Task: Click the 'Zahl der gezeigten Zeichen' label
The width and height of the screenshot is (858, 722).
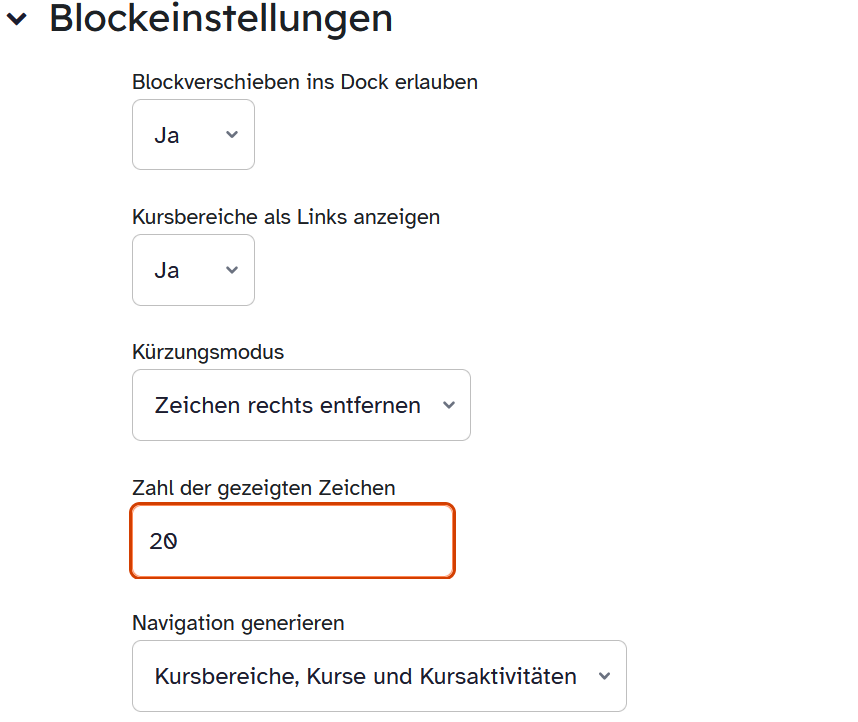Action: click(264, 488)
